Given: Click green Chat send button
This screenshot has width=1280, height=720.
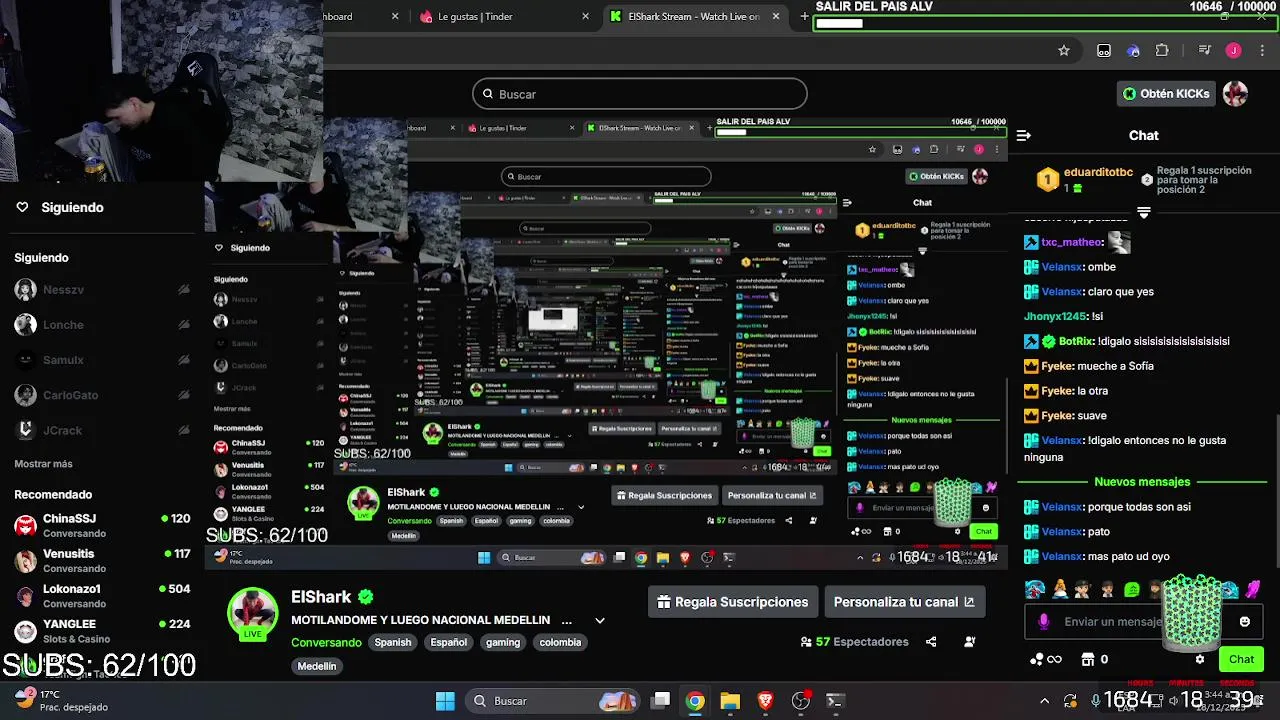Looking at the screenshot, I should 1241,659.
